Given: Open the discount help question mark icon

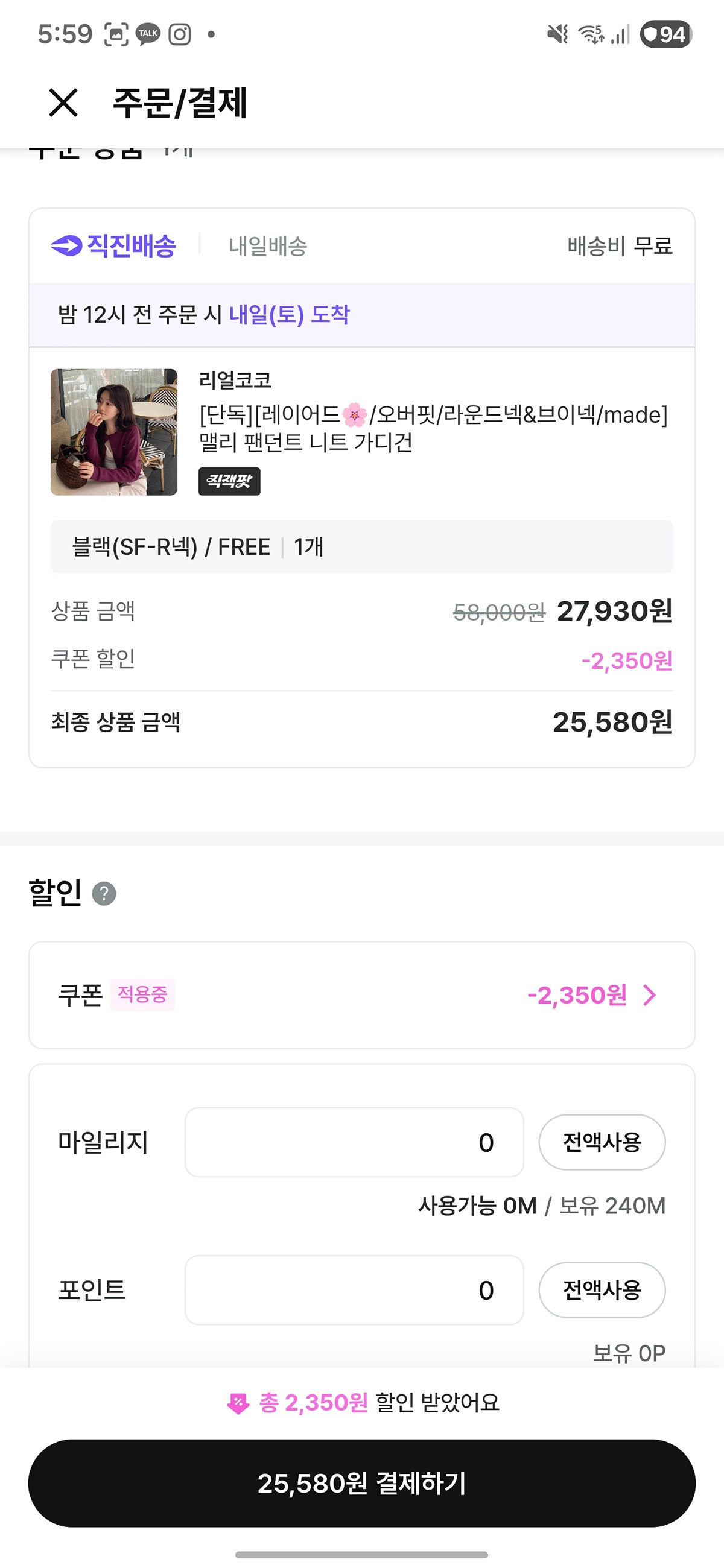Looking at the screenshot, I should click(104, 894).
